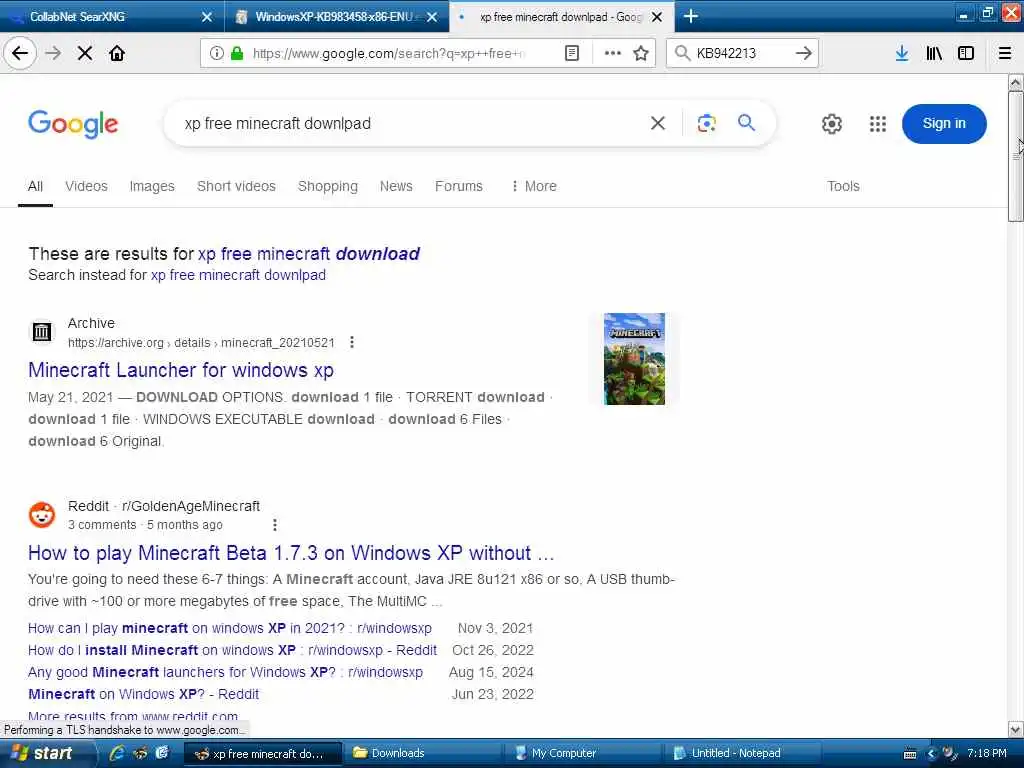Open the Firefox hamburger menu

click(x=1005, y=53)
